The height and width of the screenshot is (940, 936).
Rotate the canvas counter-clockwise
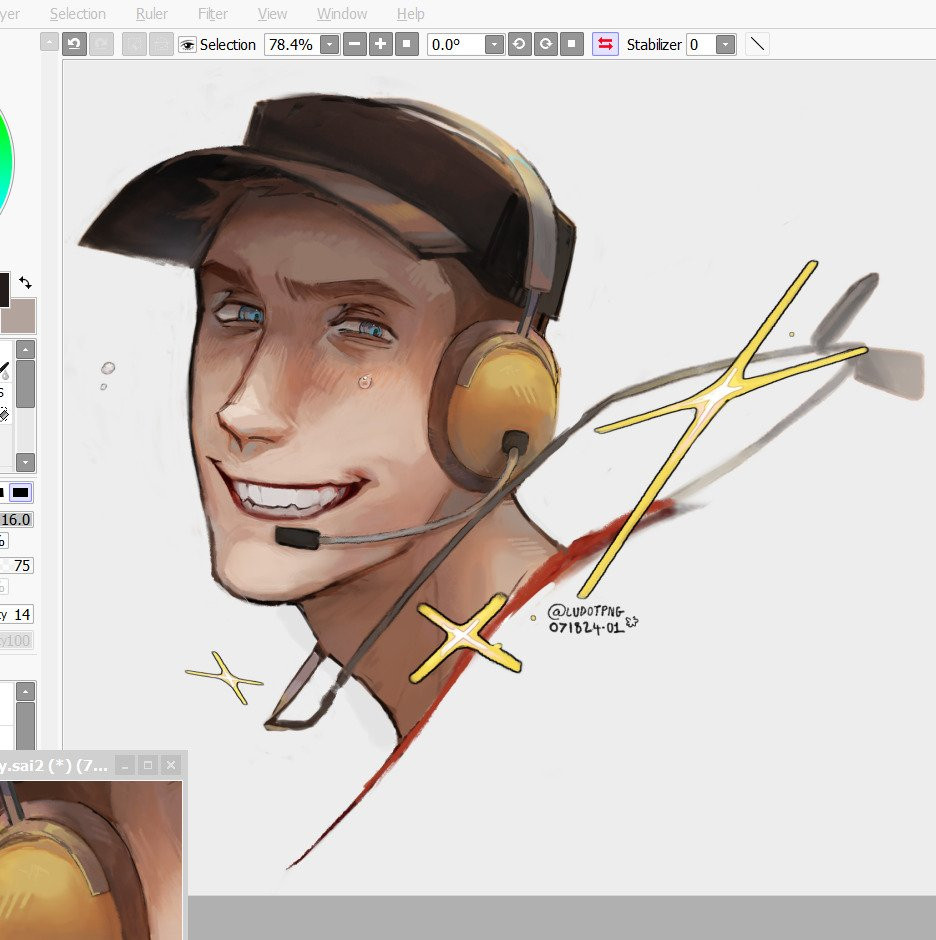(519, 44)
